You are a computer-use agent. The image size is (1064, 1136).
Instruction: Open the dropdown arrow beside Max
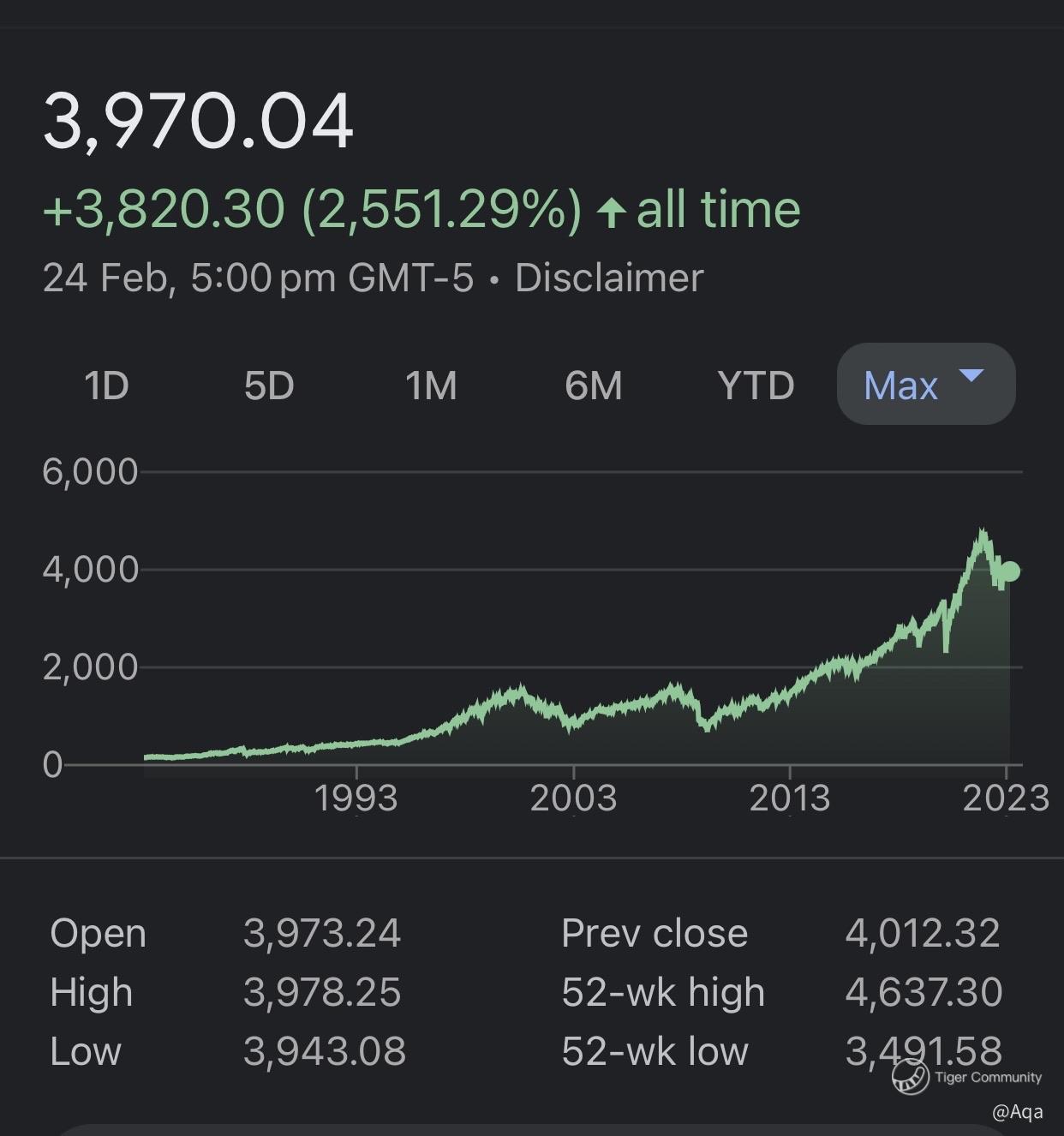point(971,376)
